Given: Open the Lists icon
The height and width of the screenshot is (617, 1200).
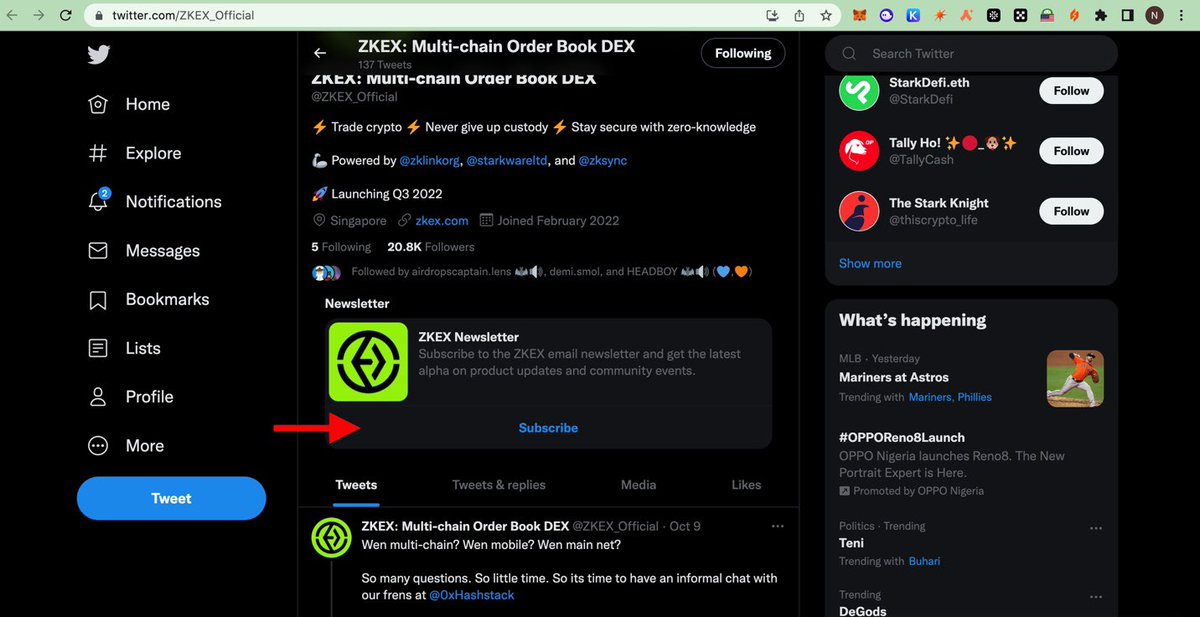Looking at the screenshot, I should click(98, 348).
